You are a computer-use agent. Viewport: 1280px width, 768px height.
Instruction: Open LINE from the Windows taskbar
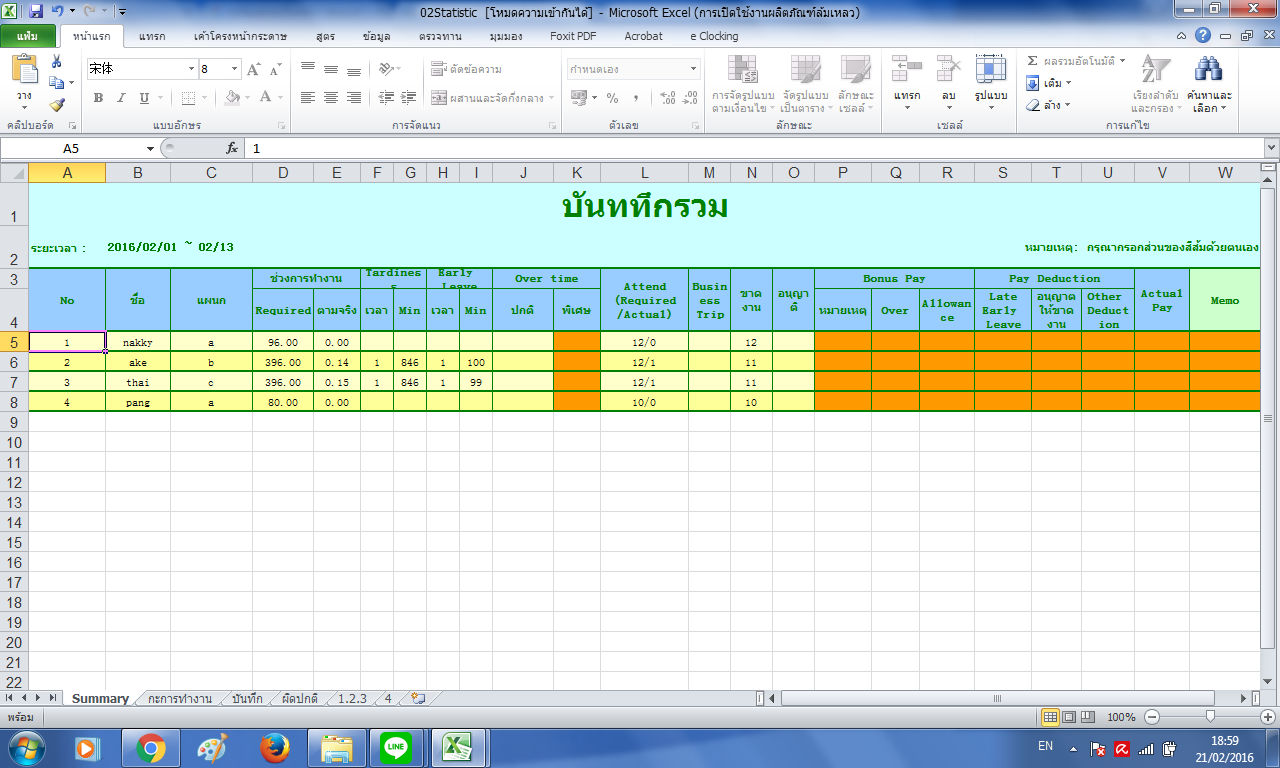tap(397, 747)
